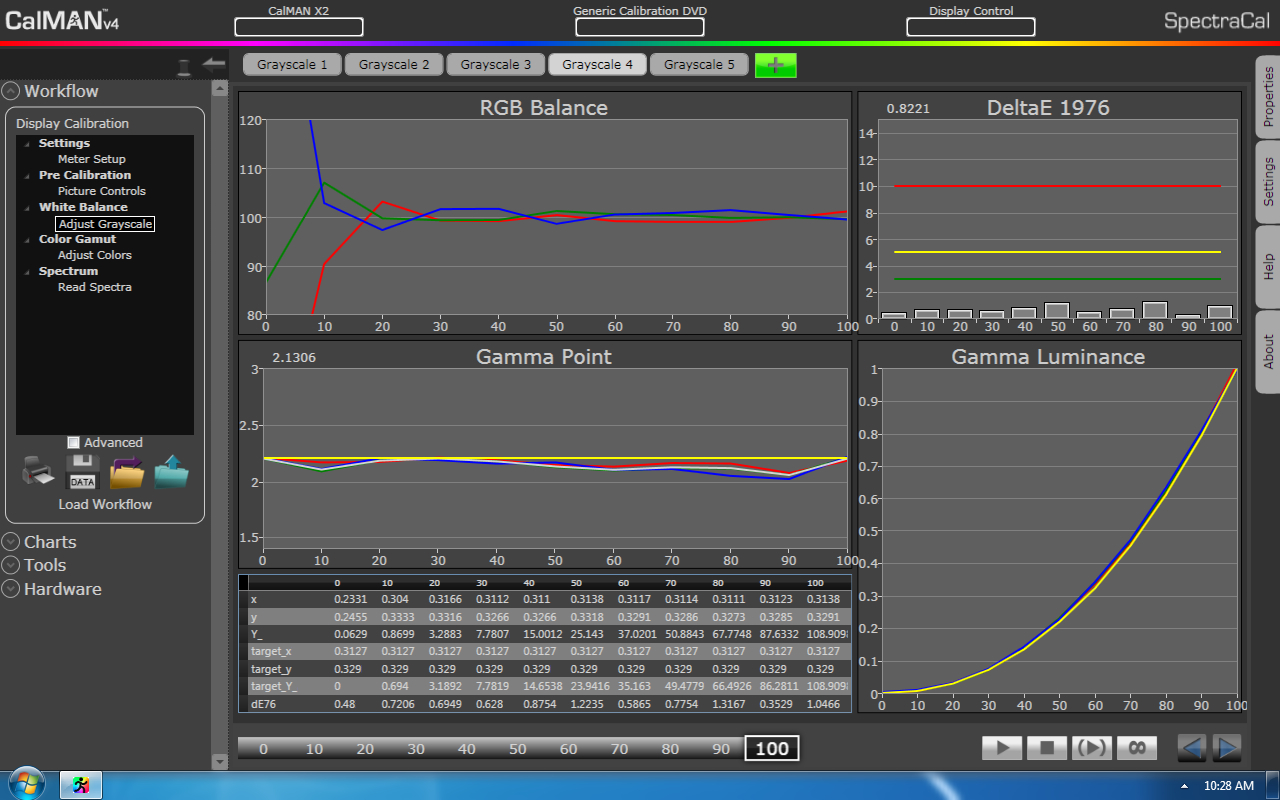Collapse the Workflow section
The width and height of the screenshot is (1280, 800).
pyautogui.click(x=11, y=91)
